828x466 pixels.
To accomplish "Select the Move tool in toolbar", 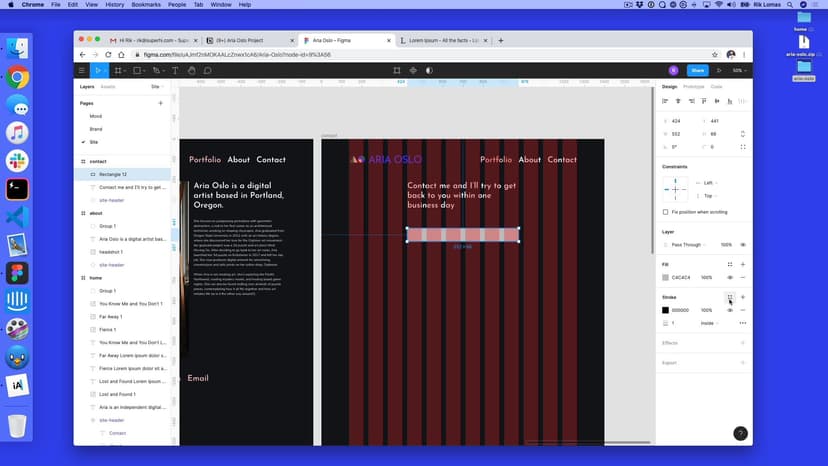I will pos(98,70).
